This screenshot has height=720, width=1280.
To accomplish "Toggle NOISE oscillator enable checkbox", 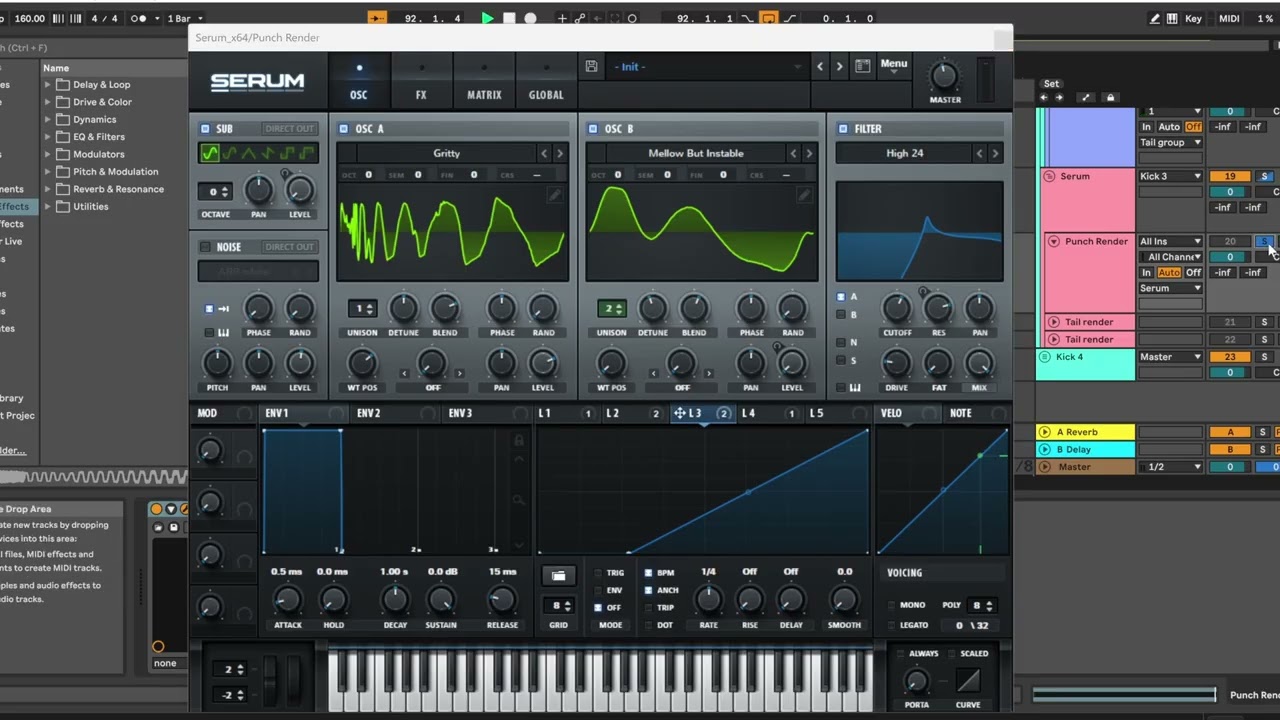I will click(x=205, y=247).
